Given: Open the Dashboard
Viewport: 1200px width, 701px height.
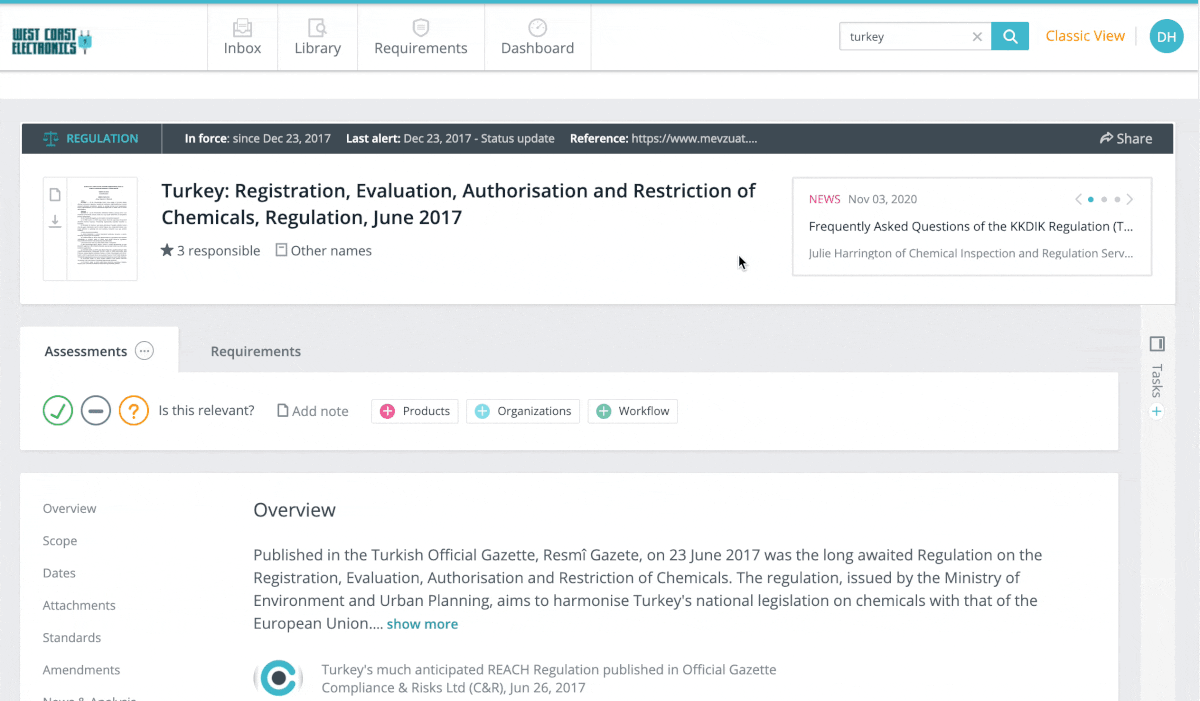Looking at the screenshot, I should click(537, 37).
